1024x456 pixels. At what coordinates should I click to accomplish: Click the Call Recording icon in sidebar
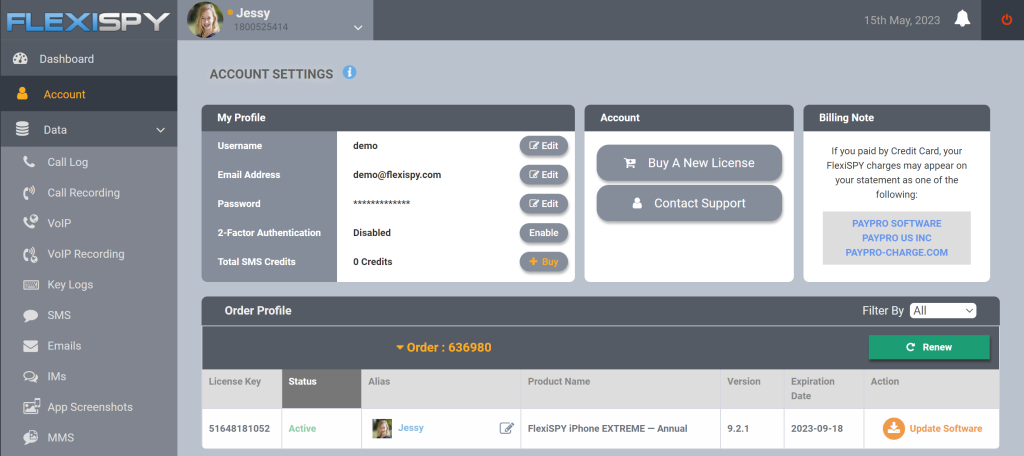click(29, 193)
